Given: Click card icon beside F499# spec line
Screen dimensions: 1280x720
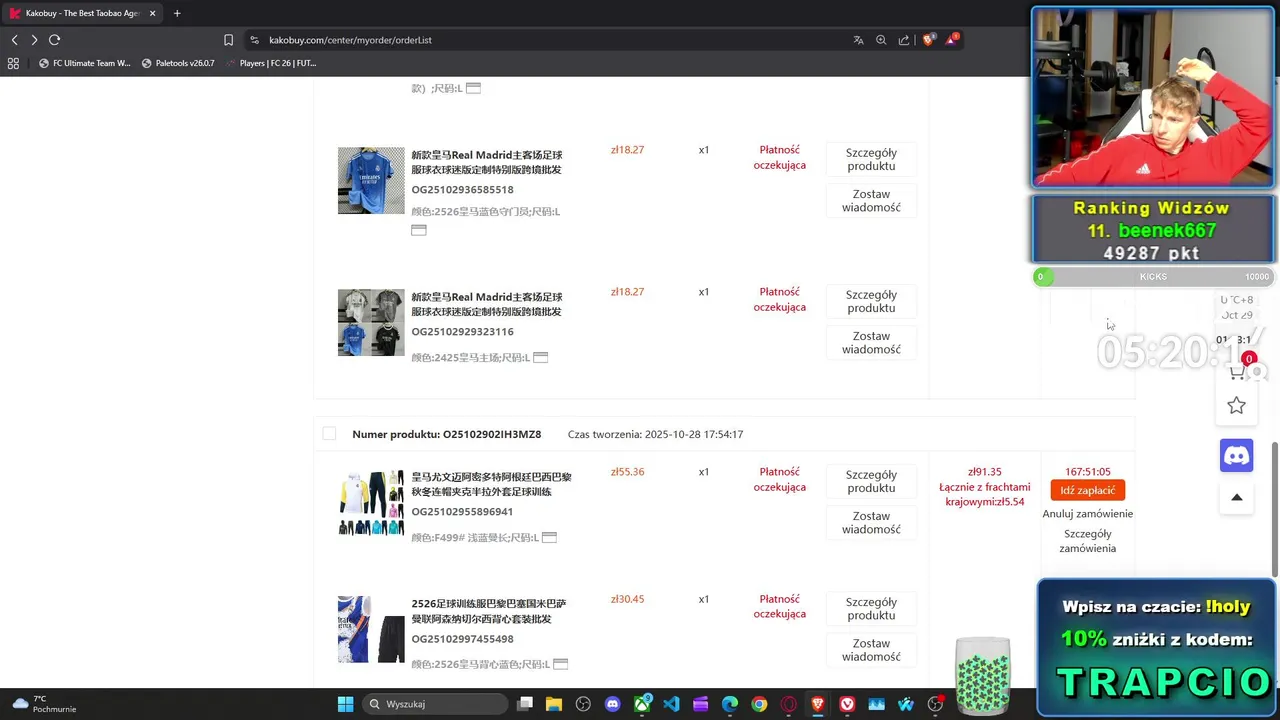Looking at the screenshot, I should (549, 537).
